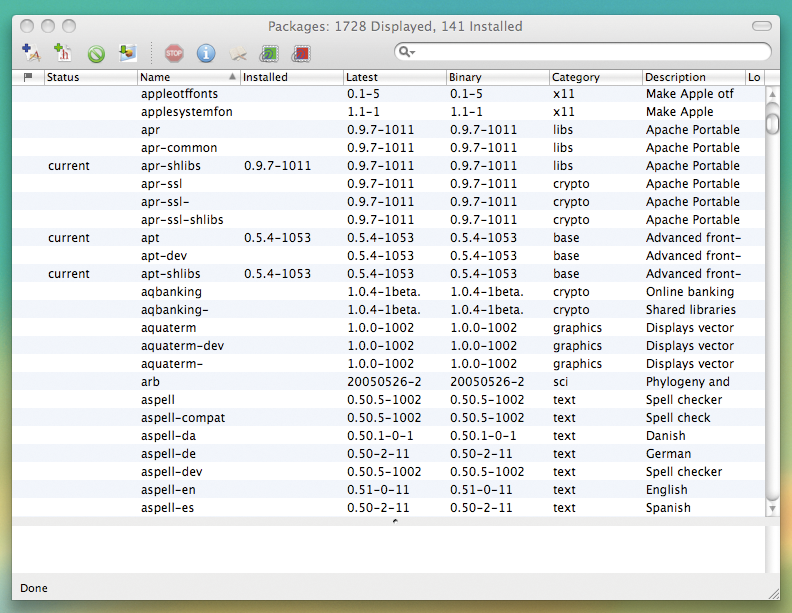Select the aquaterm package name
The width and height of the screenshot is (792, 613).
168,328
